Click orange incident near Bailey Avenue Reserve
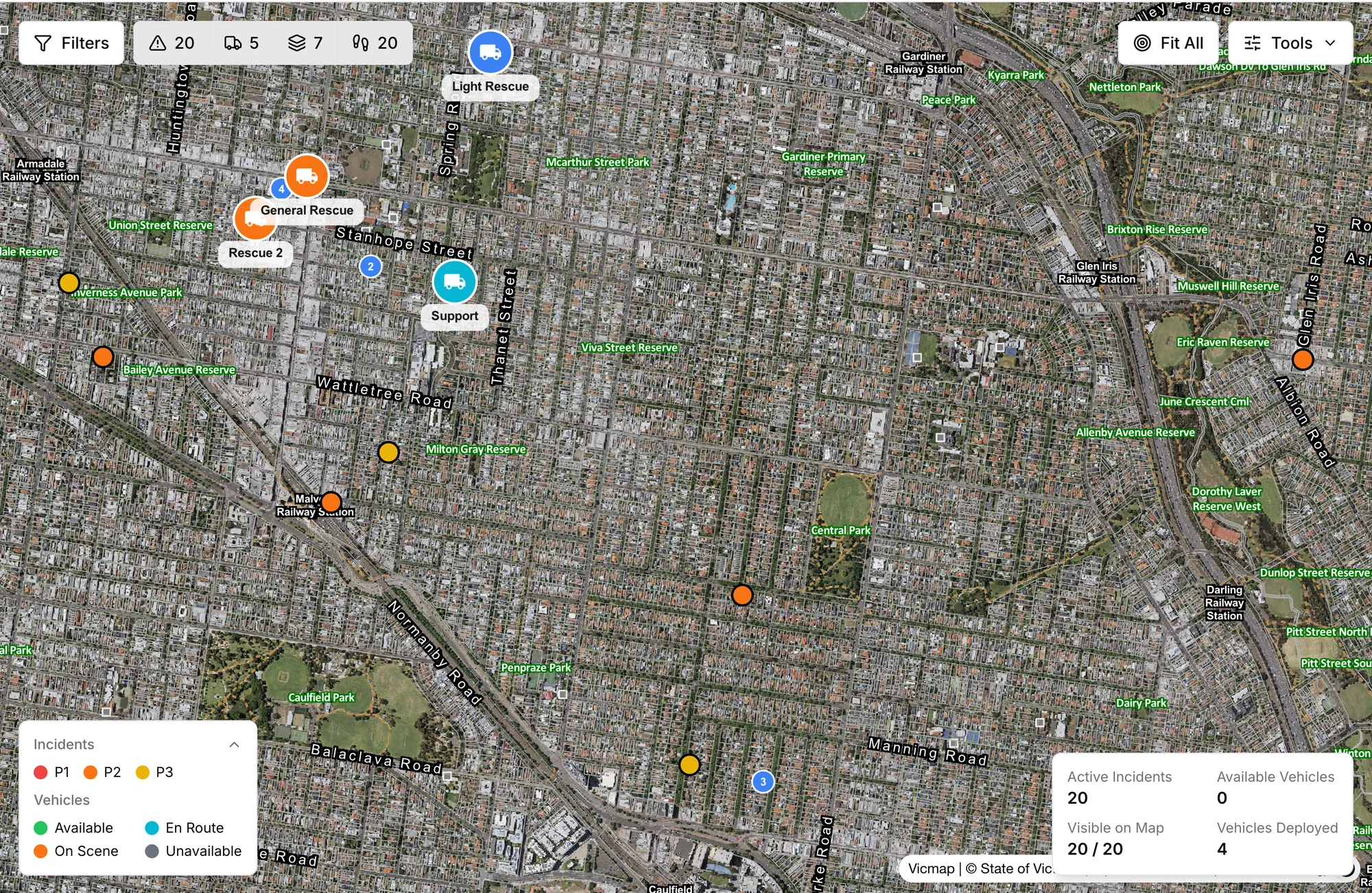 click(x=103, y=357)
